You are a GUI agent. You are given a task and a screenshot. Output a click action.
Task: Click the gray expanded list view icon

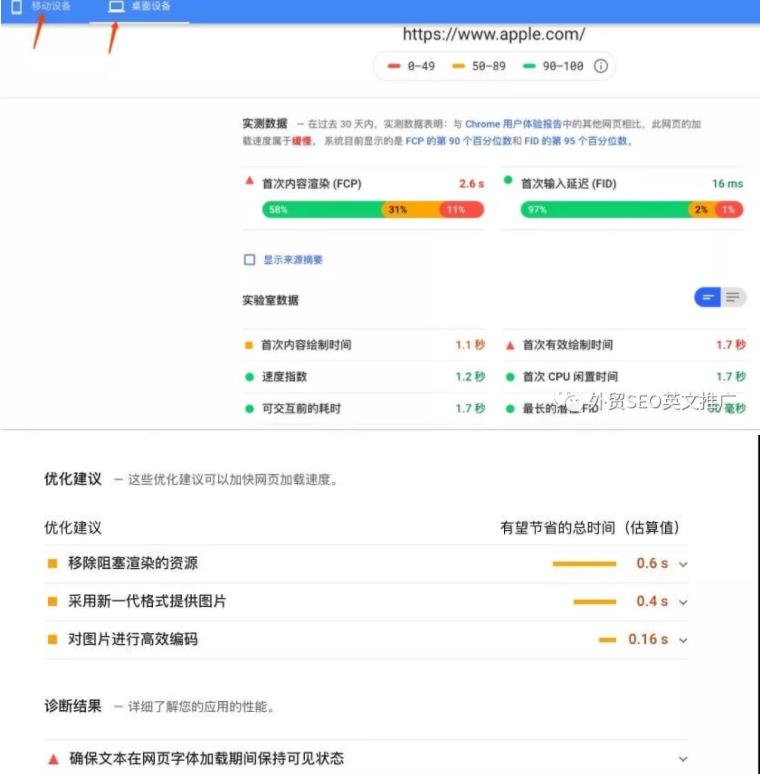pyautogui.click(x=734, y=297)
